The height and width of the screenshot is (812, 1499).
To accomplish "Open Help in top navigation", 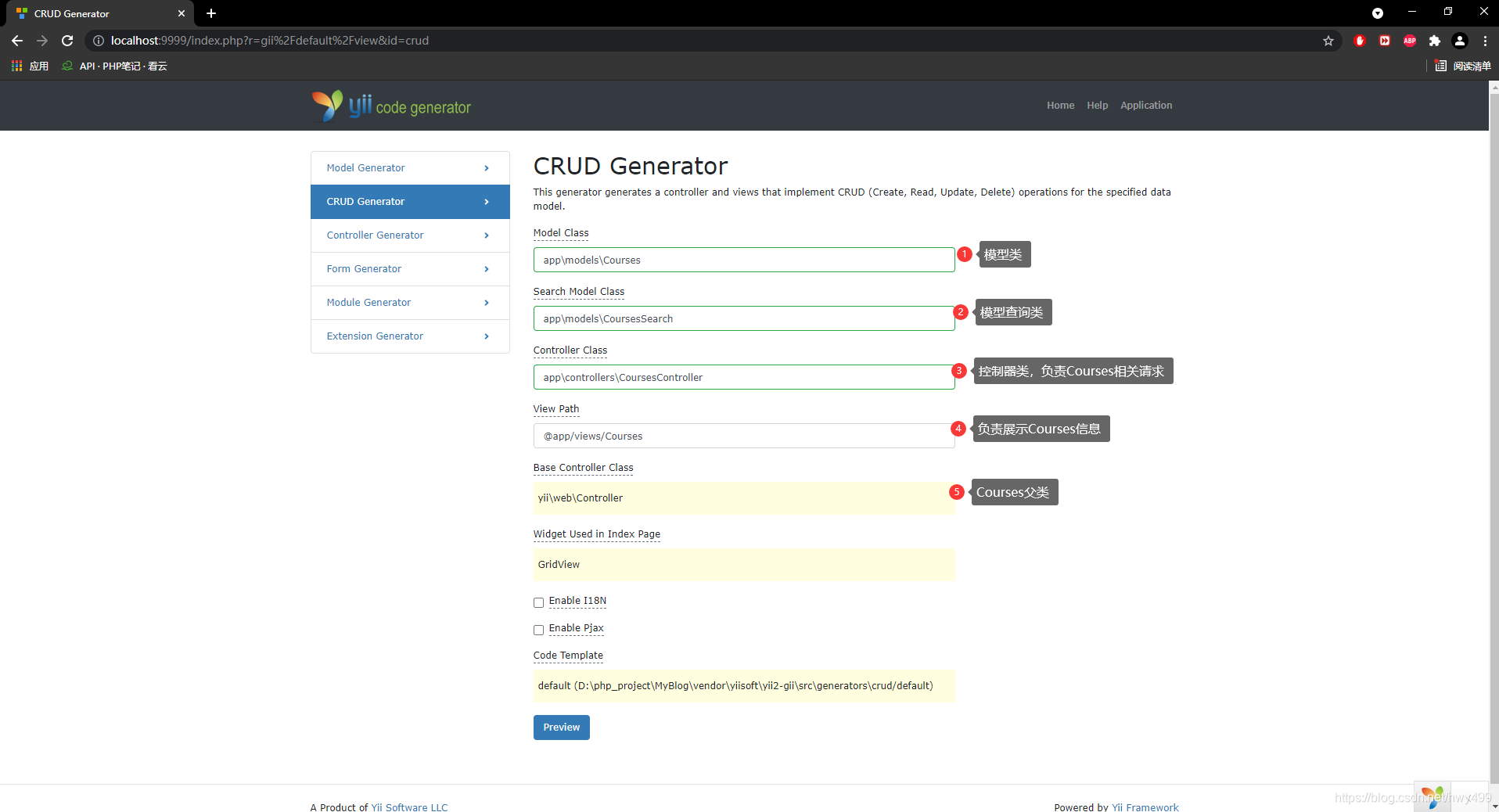I will pos(1098,106).
